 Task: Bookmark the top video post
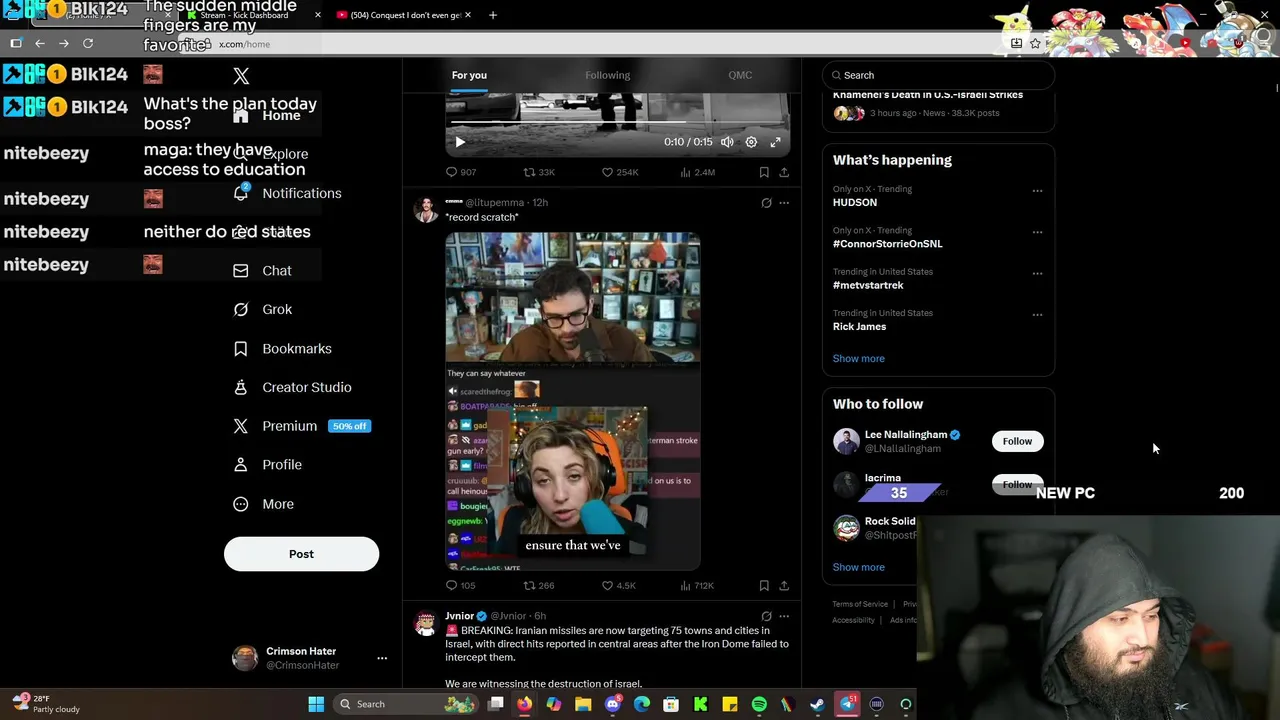coord(764,172)
